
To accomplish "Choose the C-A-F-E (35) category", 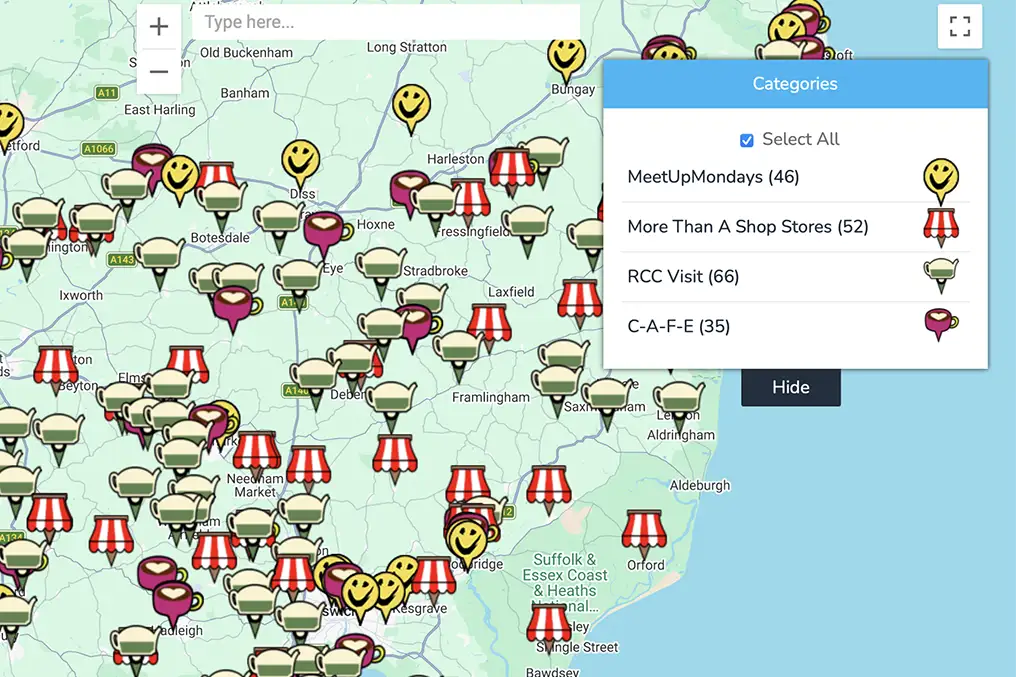I will [x=795, y=326].
